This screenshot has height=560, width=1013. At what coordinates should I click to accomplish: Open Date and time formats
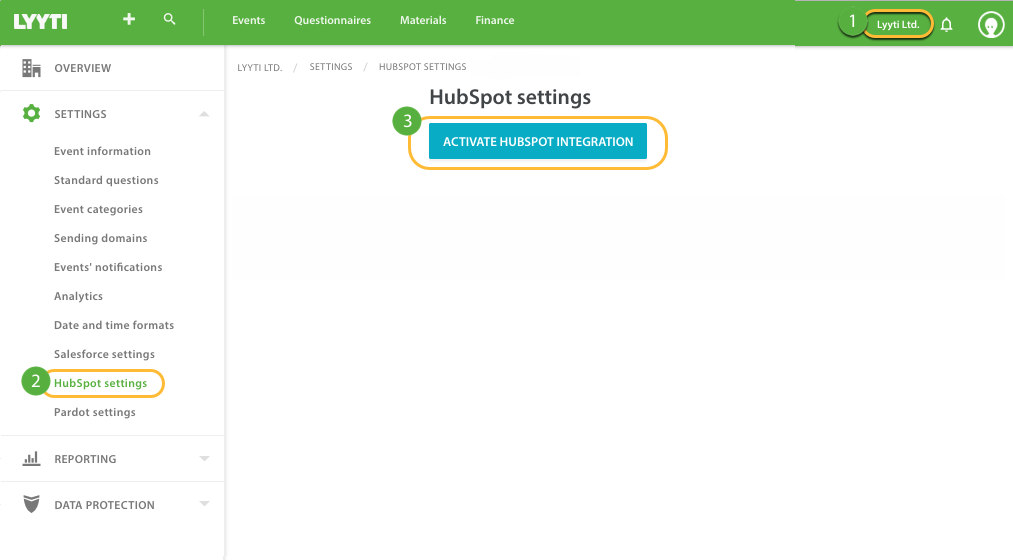point(114,326)
